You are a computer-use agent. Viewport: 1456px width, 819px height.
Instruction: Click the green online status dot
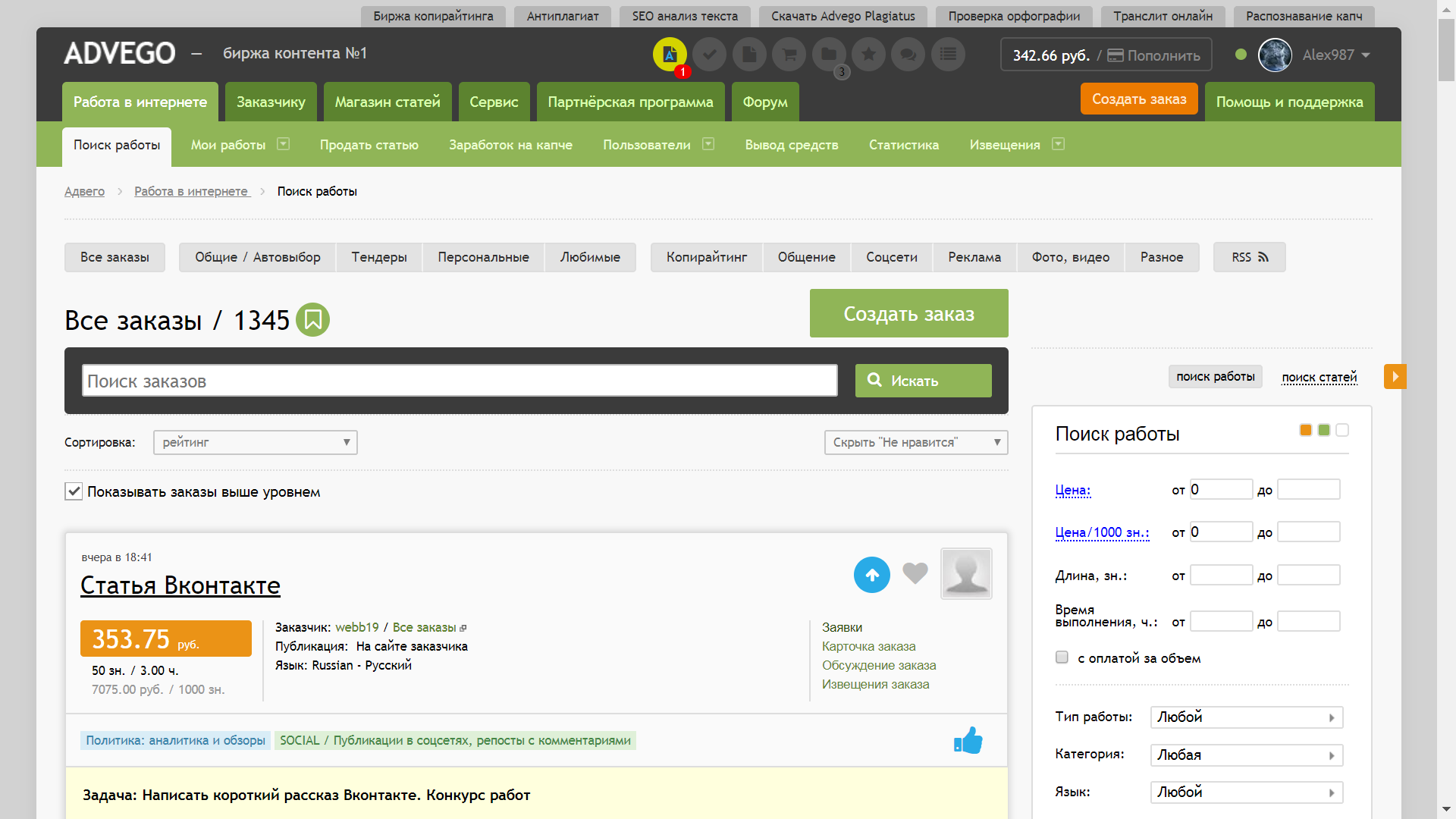tap(1241, 55)
